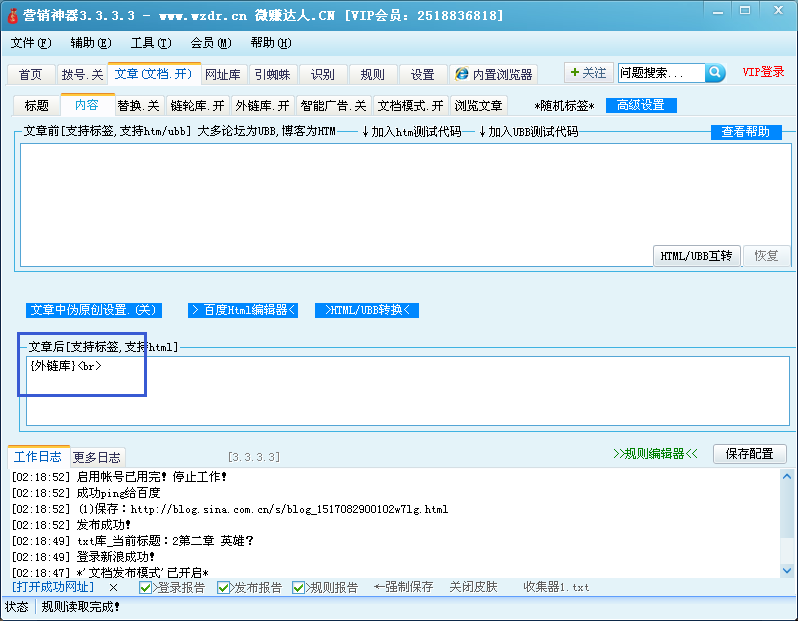
Task: Toggle the 登录报告 checkbox
Action: point(146,588)
